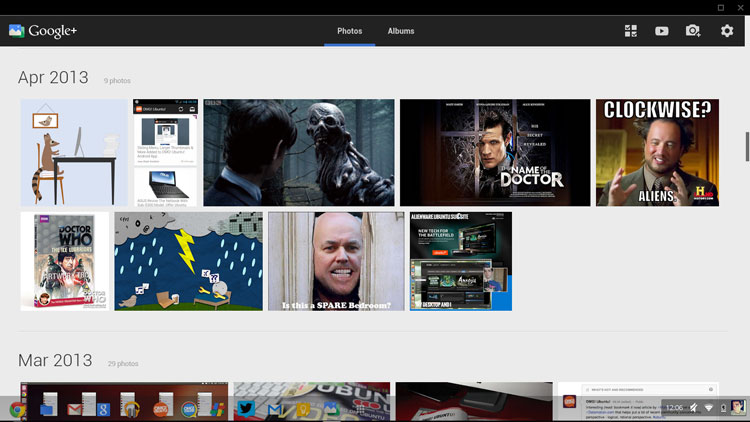
Task: Click the battery status tray icon
Action: 724,408
